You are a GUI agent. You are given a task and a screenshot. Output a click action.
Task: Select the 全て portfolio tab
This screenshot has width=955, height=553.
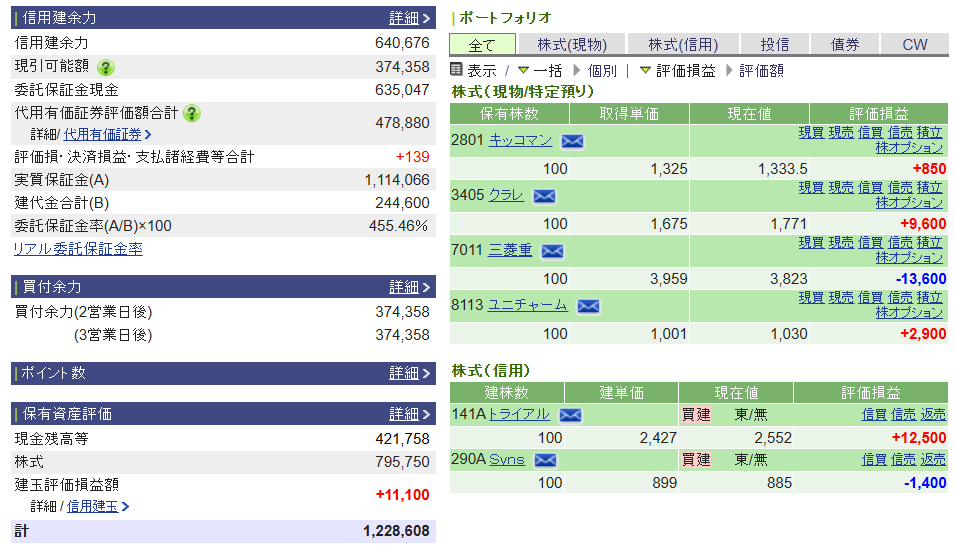tap(482, 45)
